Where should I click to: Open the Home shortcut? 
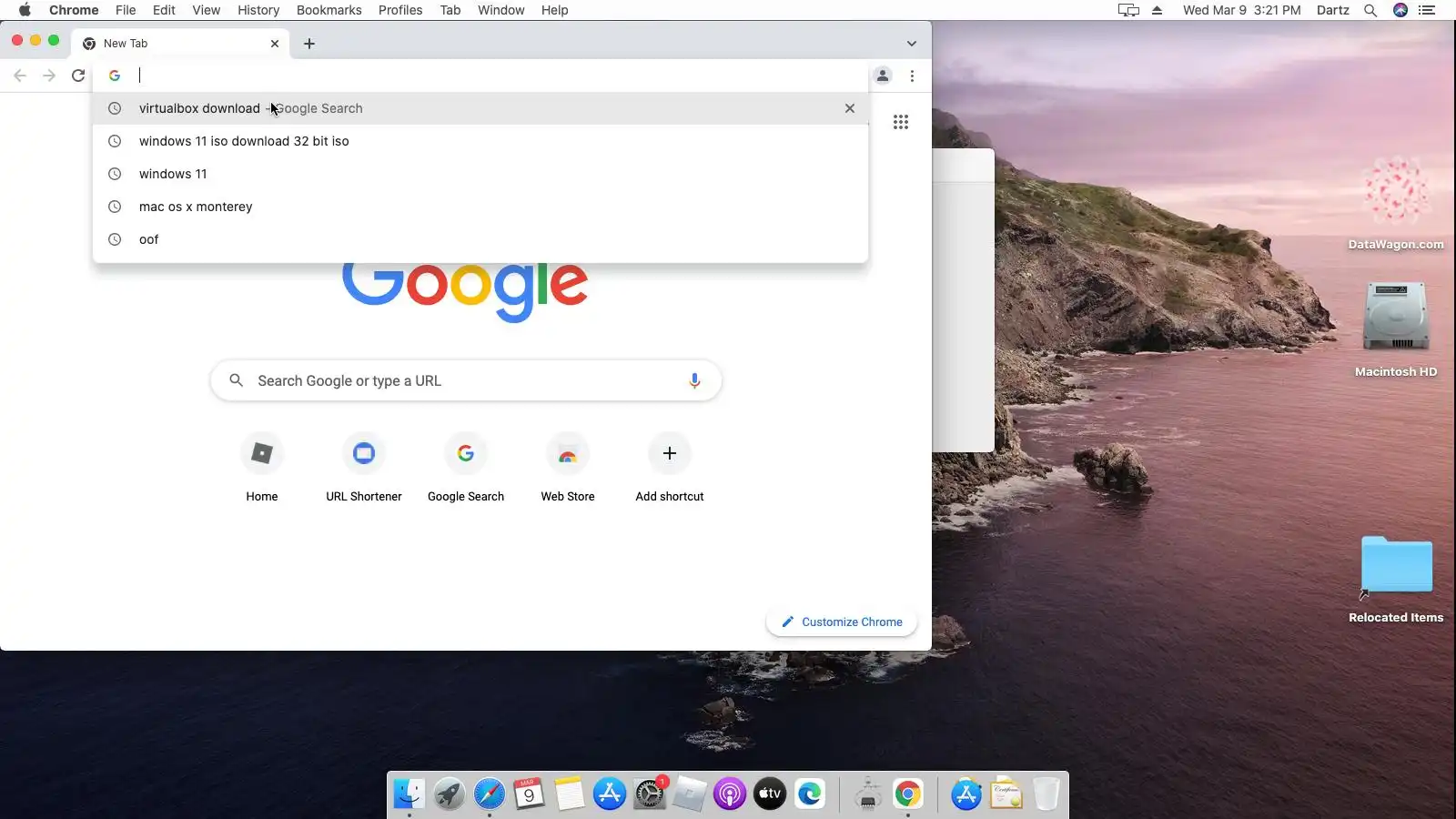click(x=262, y=468)
